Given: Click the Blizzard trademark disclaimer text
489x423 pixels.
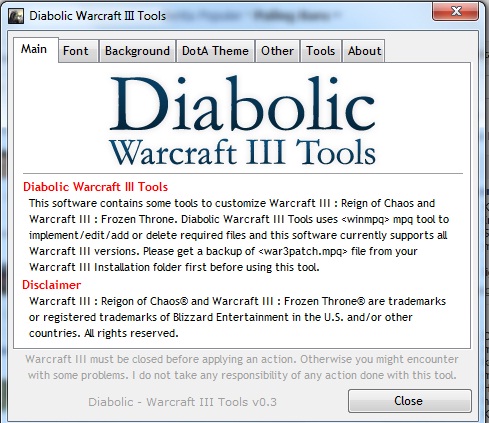Looking at the screenshot, I should point(237,317).
